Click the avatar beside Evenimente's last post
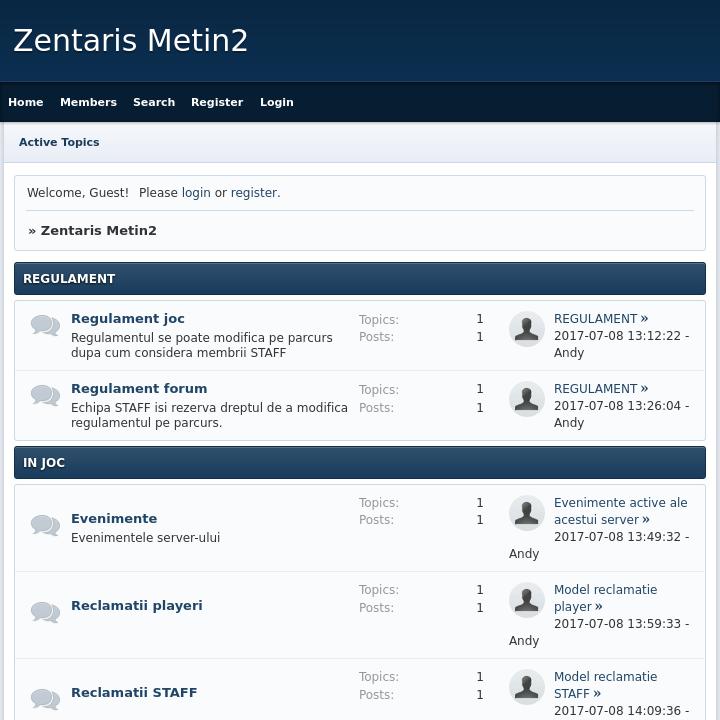Image resolution: width=720 pixels, height=720 pixels. point(527,513)
